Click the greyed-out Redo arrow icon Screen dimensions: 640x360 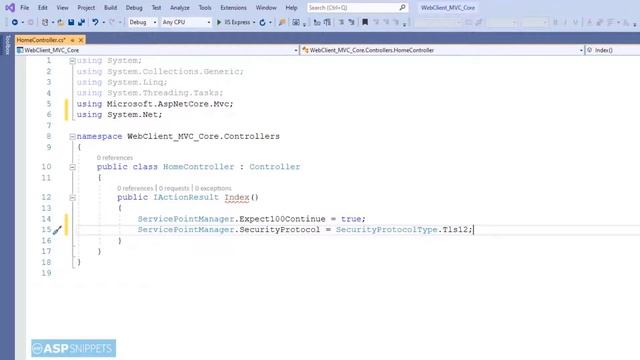coord(112,22)
